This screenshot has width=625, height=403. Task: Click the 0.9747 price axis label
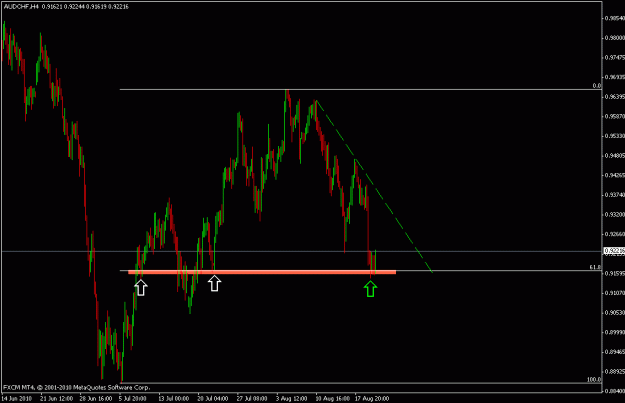click(615, 57)
